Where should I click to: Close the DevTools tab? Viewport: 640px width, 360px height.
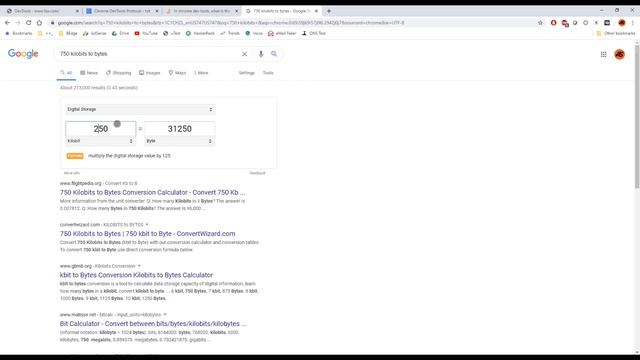pos(78,11)
